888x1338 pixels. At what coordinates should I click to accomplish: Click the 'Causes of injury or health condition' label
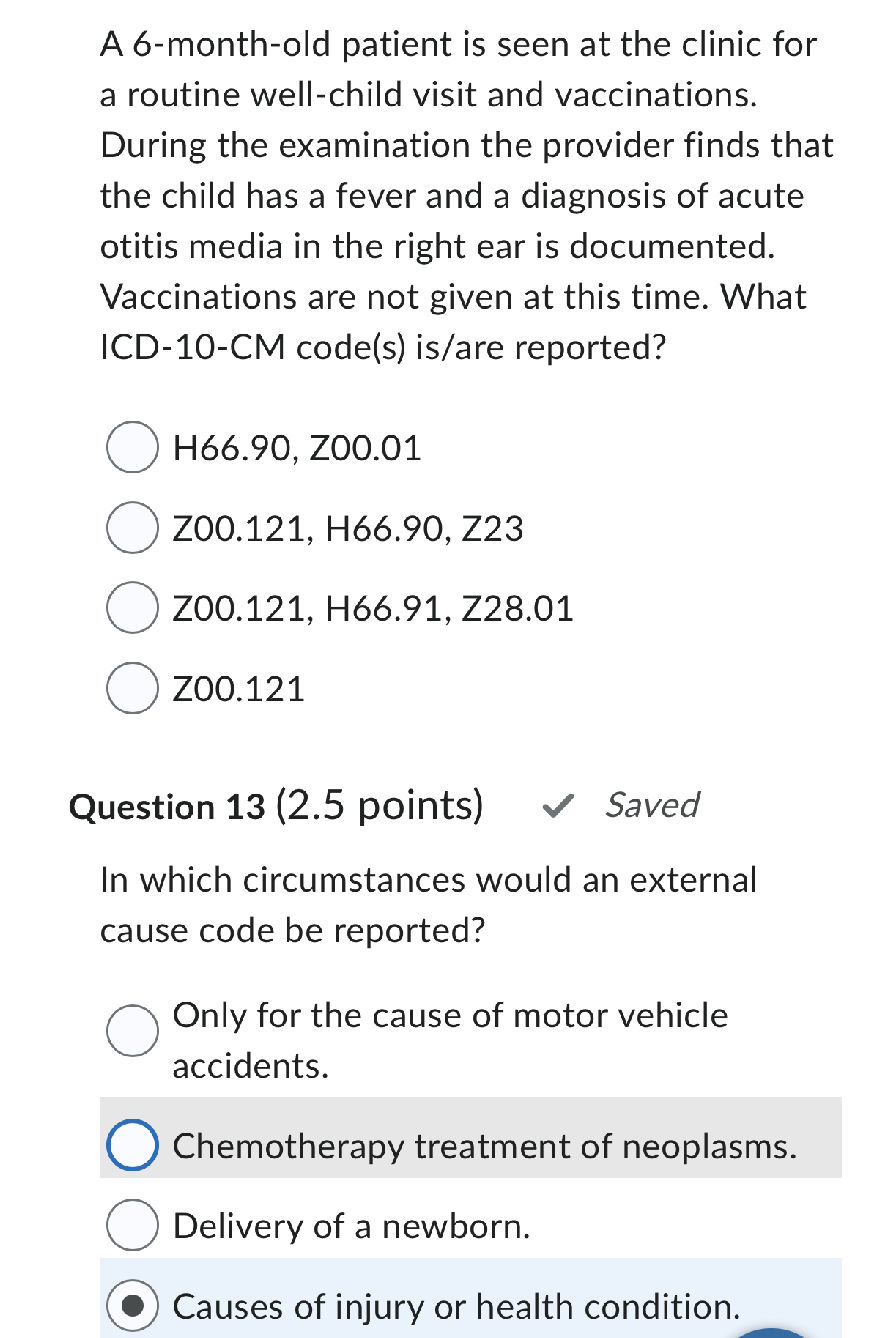click(457, 1306)
